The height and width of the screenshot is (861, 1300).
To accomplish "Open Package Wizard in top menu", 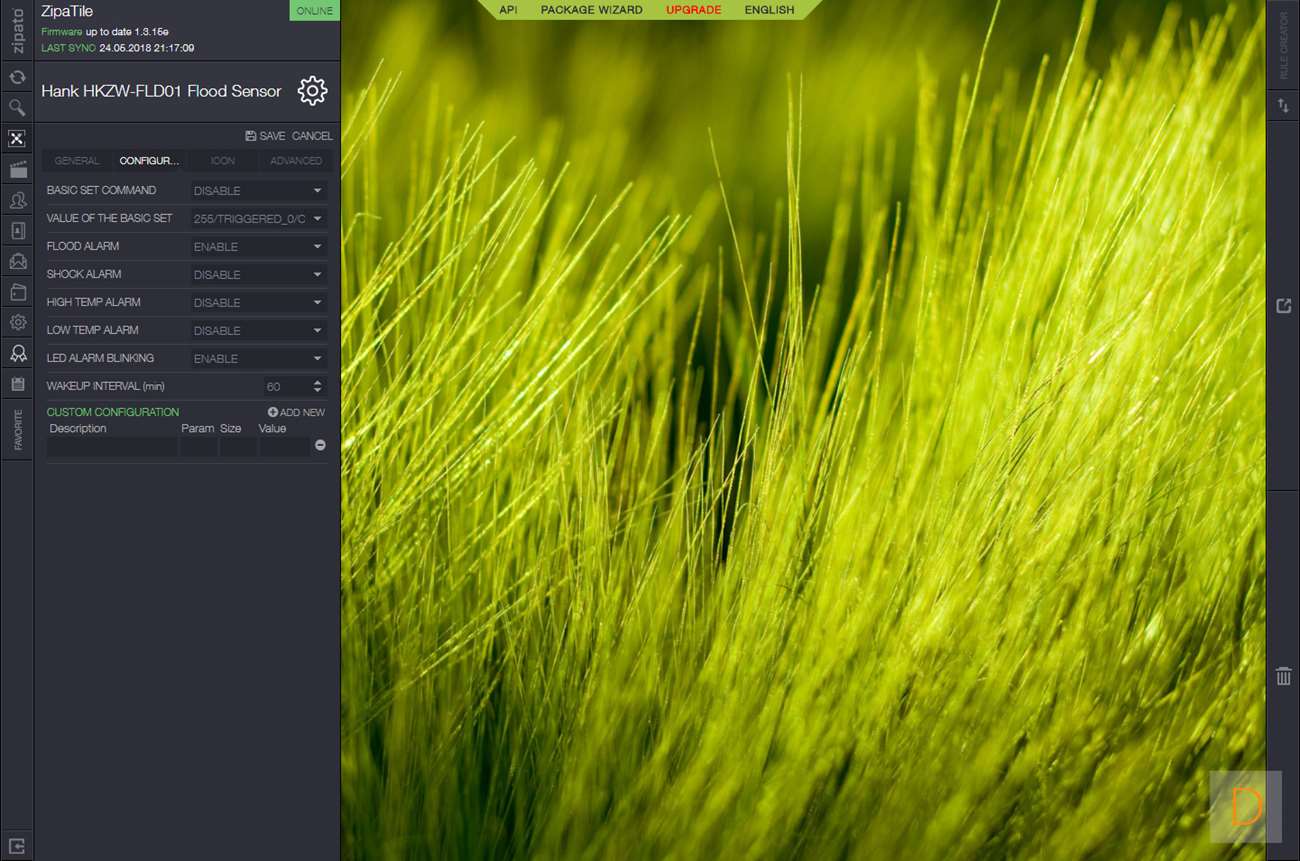I will pyautogui.click(x=591, y=10).
